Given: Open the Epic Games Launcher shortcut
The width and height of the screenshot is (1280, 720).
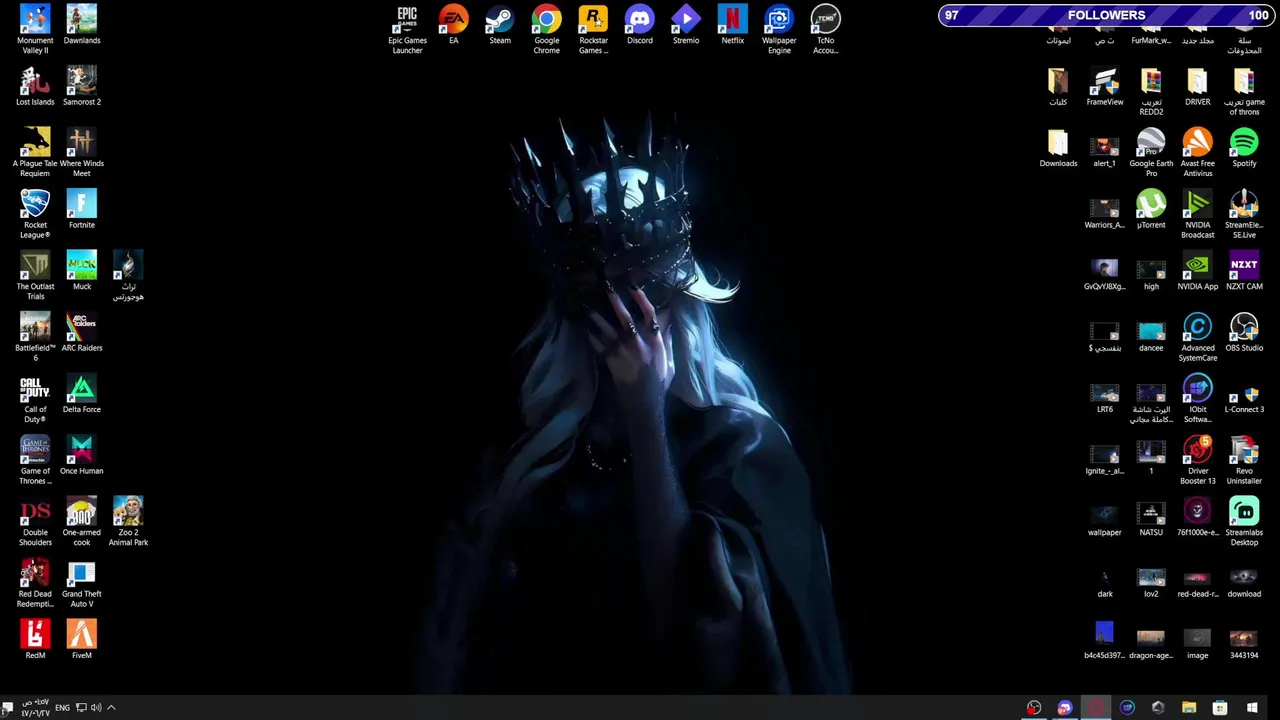Looking at the screenshot, I should click(x=407, y=29).
